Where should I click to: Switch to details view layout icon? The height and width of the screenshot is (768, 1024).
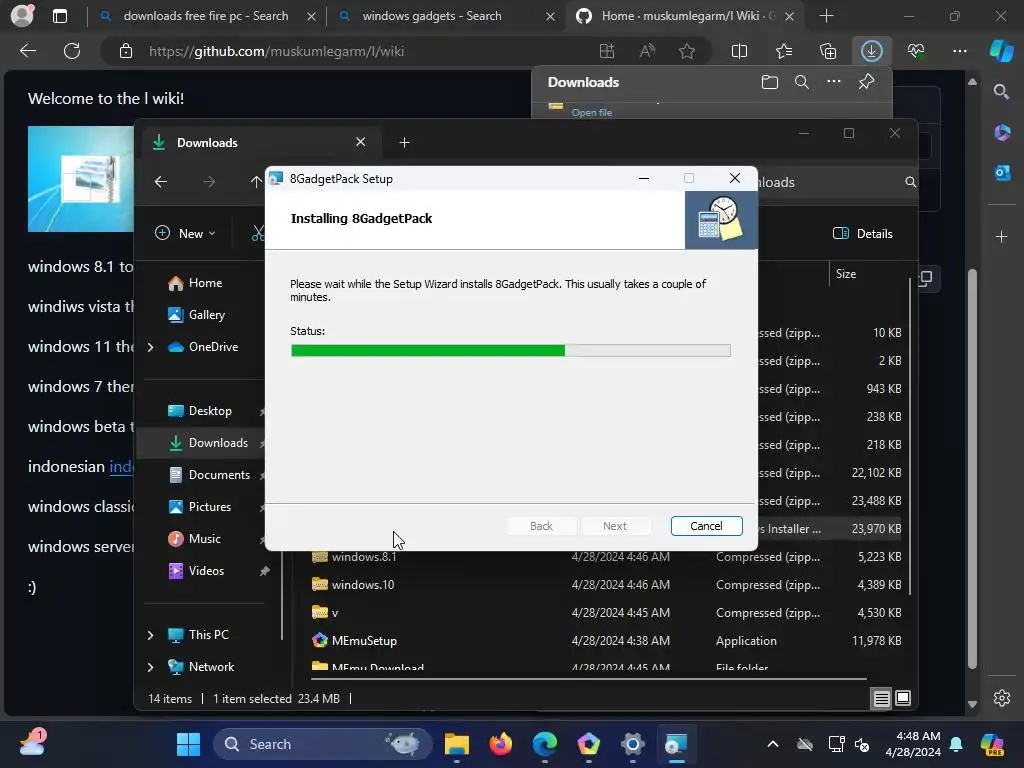881,699
